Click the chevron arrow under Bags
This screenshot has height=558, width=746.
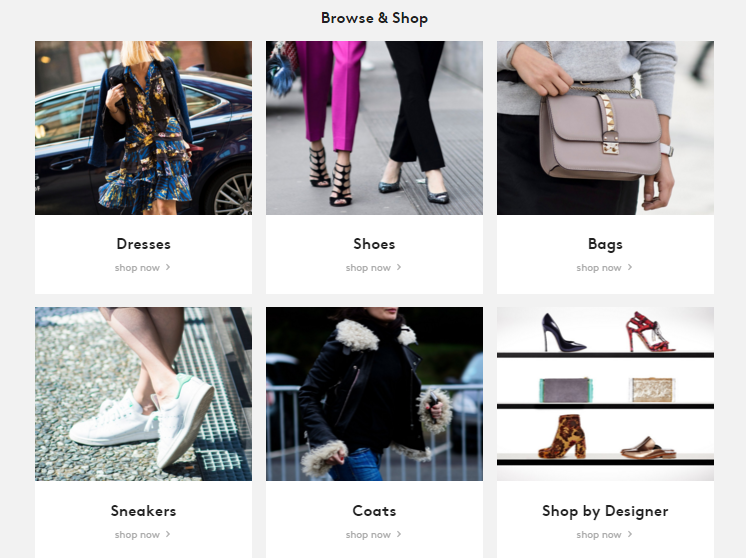[629, 267]
